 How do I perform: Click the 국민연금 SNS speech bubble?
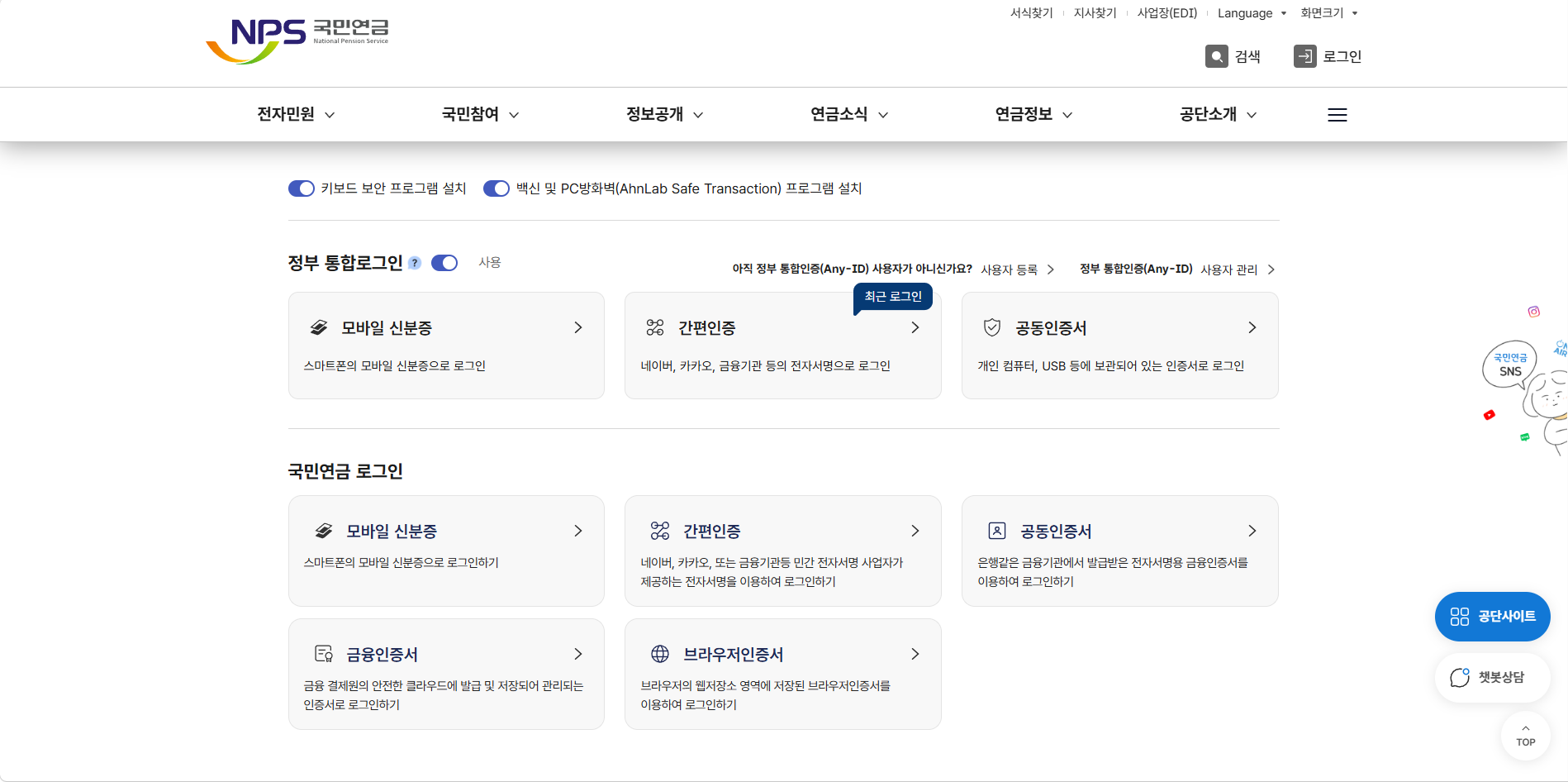1509,365
